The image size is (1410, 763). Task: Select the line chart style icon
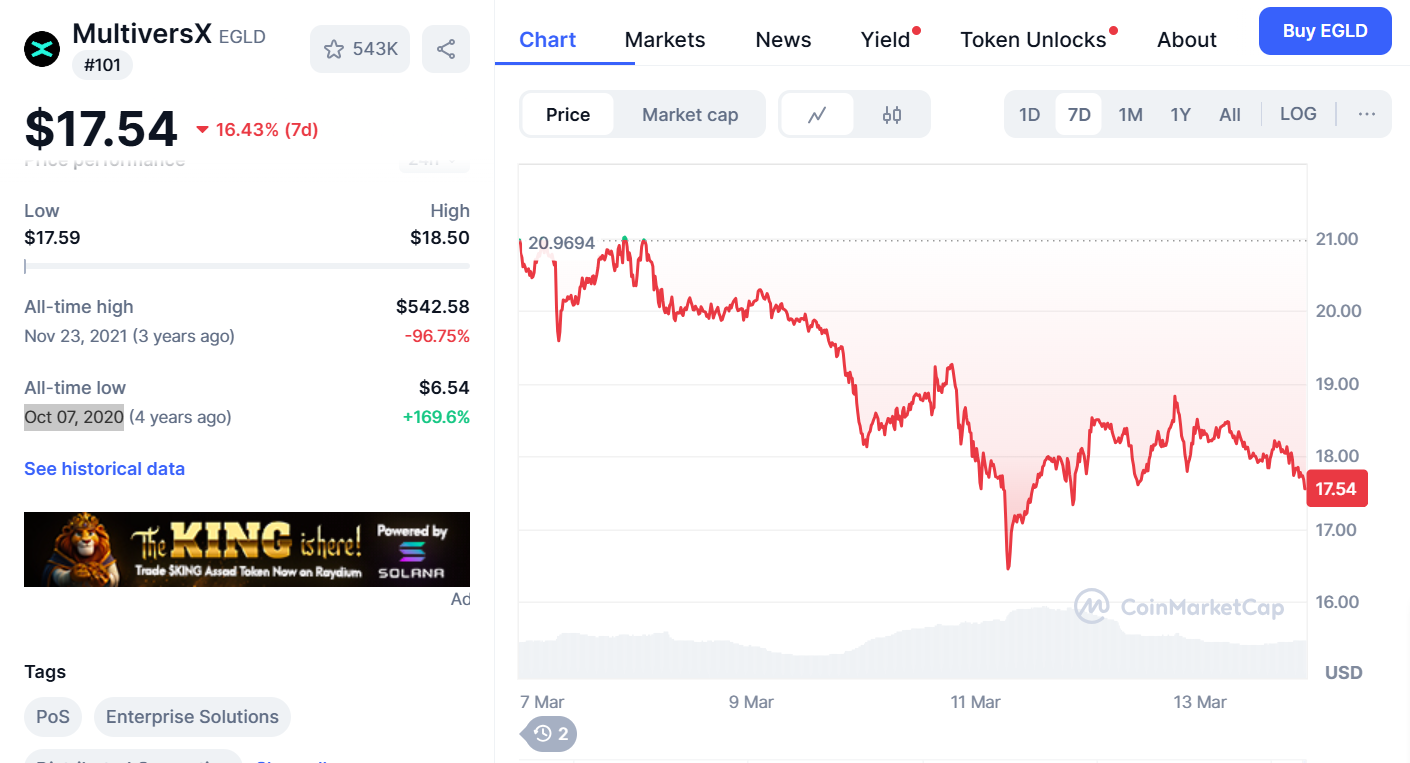coord(819,114)
